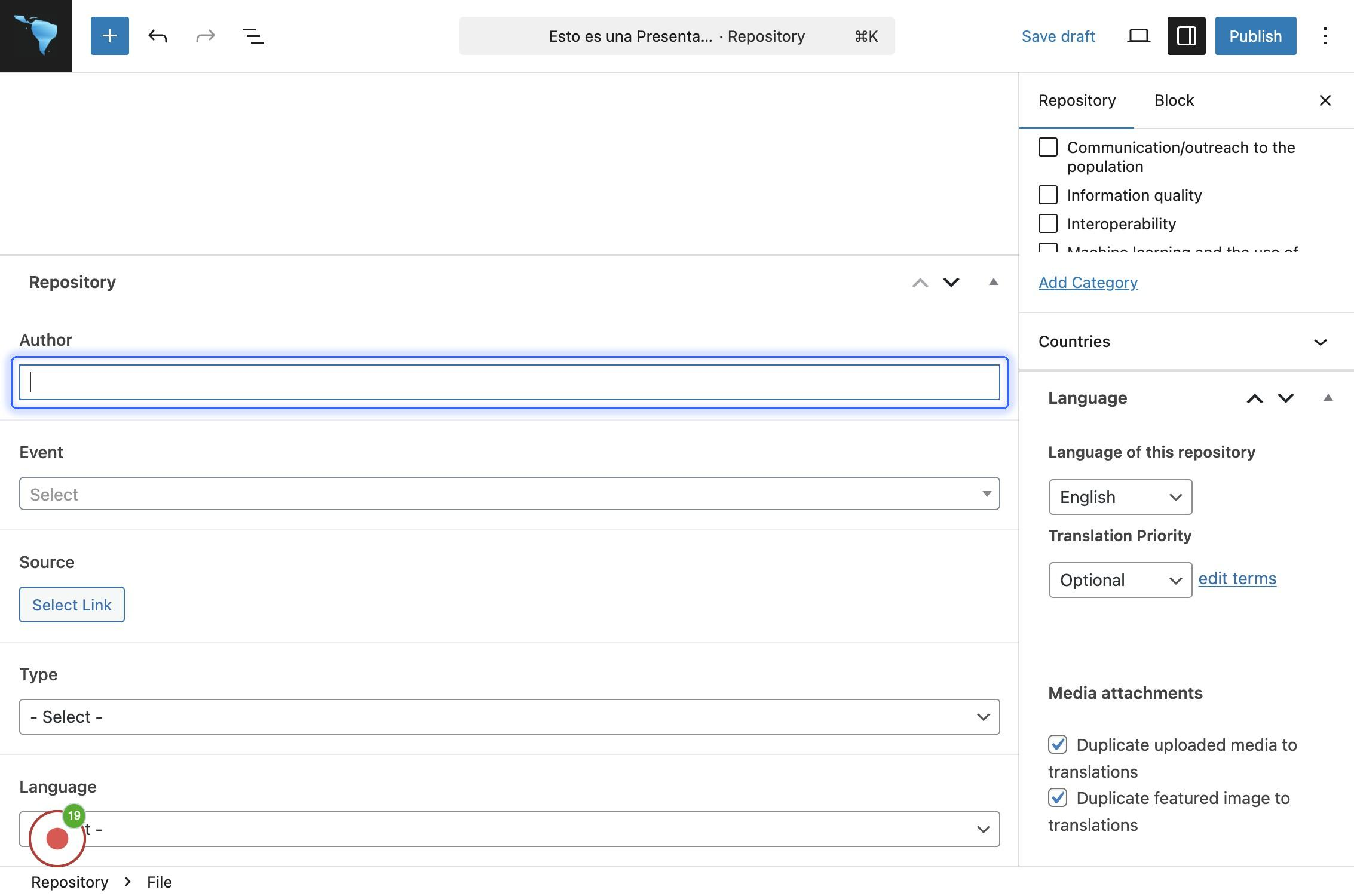The width and height of the screenshot is (1354, 896).
Task: Check the Interoperability checkbox
Action: [1047, 224]
